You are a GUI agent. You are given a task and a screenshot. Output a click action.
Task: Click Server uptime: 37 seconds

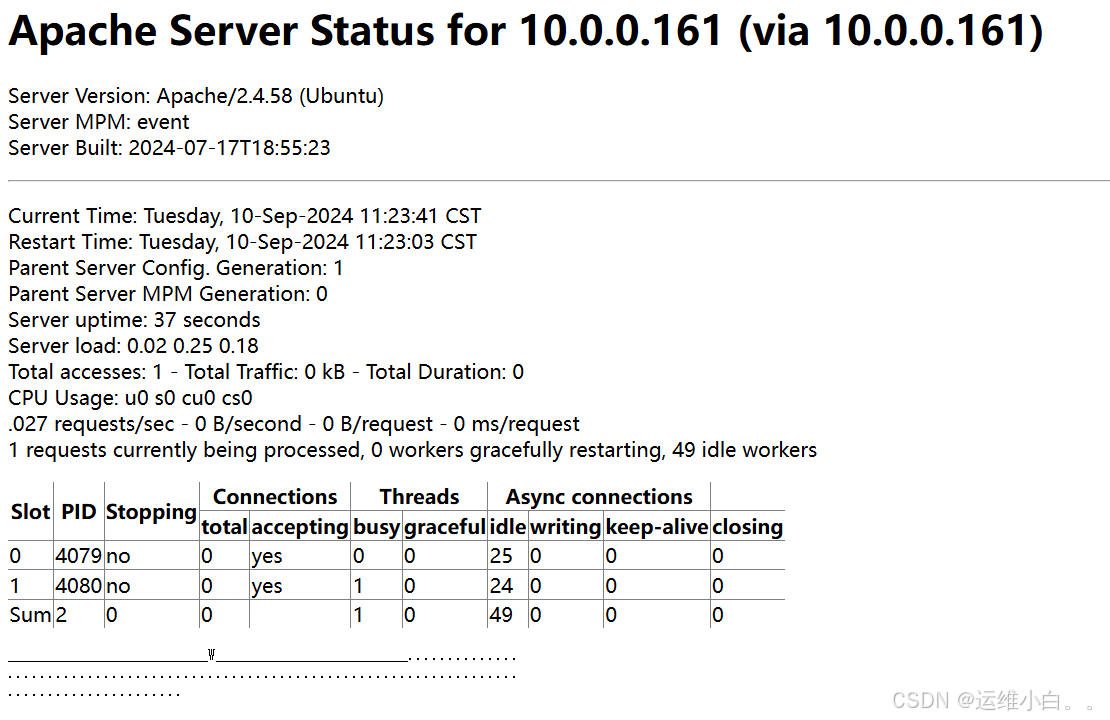134,320
